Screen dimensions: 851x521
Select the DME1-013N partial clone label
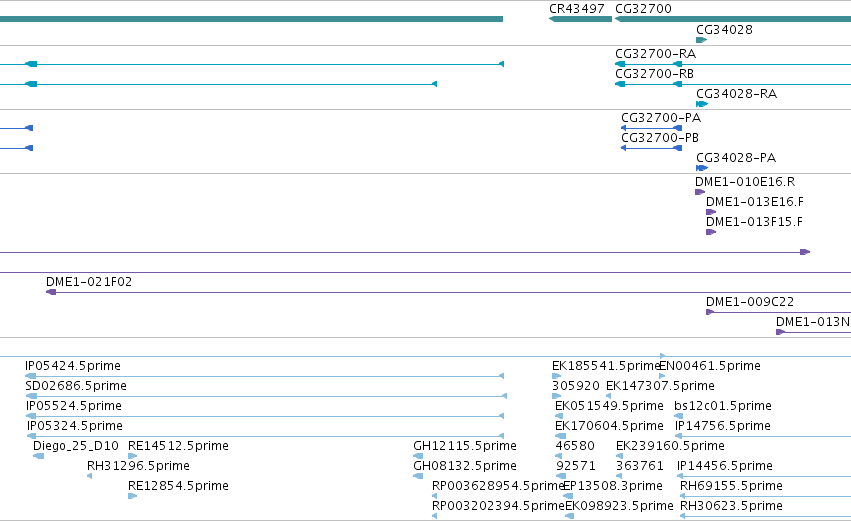(813, 322)
